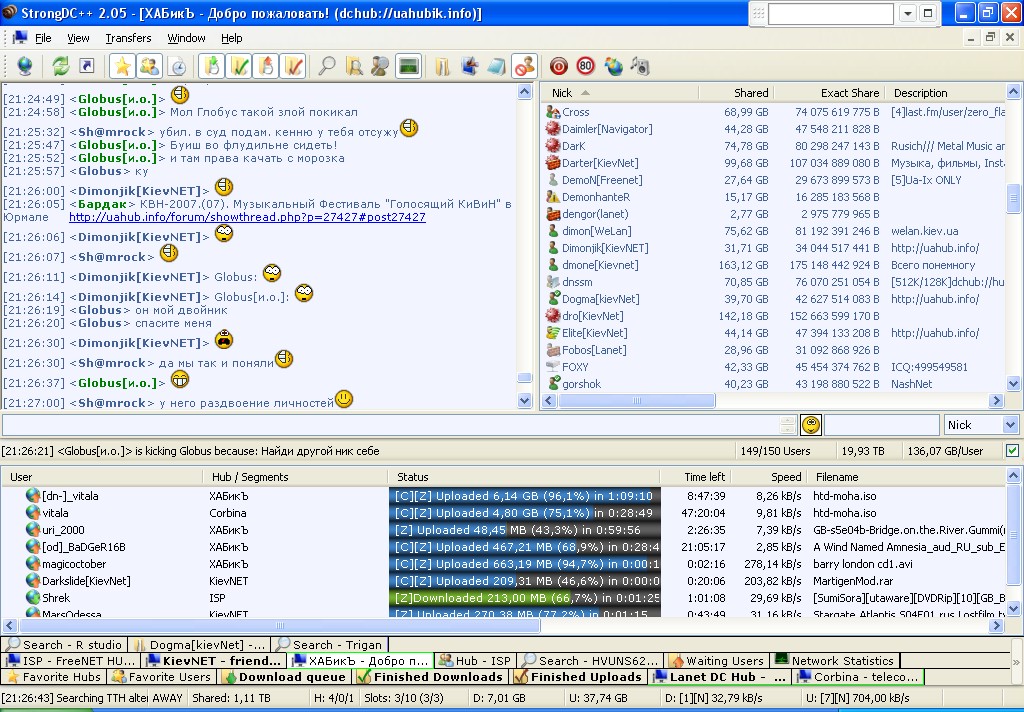Click vitala upload progress bar
This screenshot has height=712, width=1024.
524,513
